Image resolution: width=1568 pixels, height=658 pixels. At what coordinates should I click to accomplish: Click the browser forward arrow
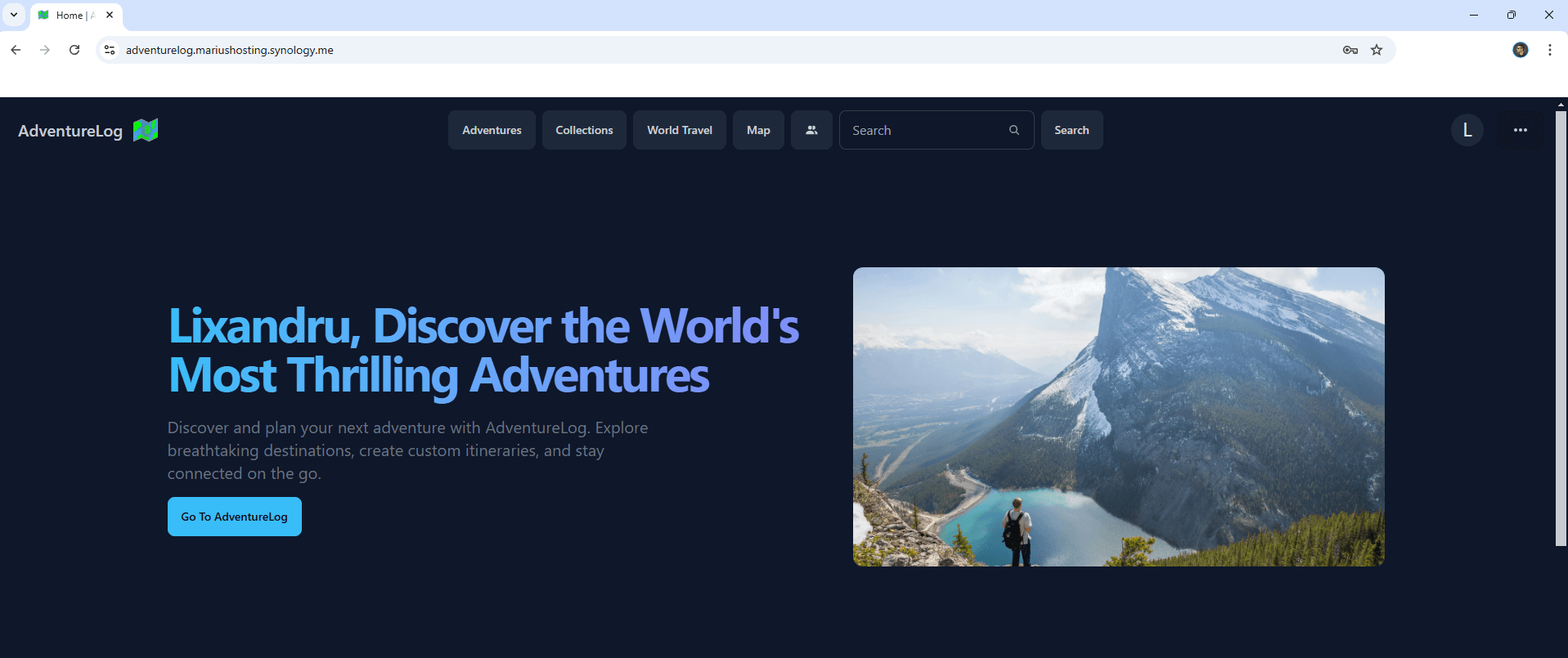pyautogui.click(x=45, y=50)
